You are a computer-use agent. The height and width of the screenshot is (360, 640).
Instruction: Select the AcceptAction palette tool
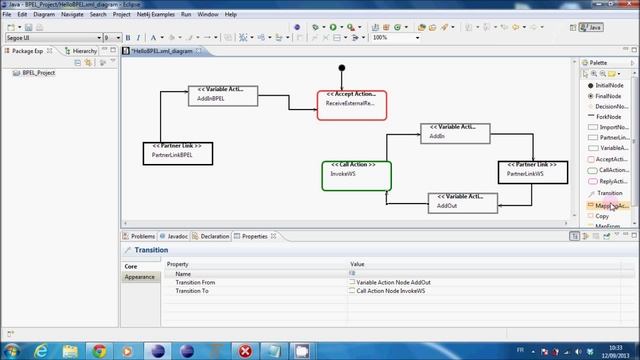(x=608, y=159)
